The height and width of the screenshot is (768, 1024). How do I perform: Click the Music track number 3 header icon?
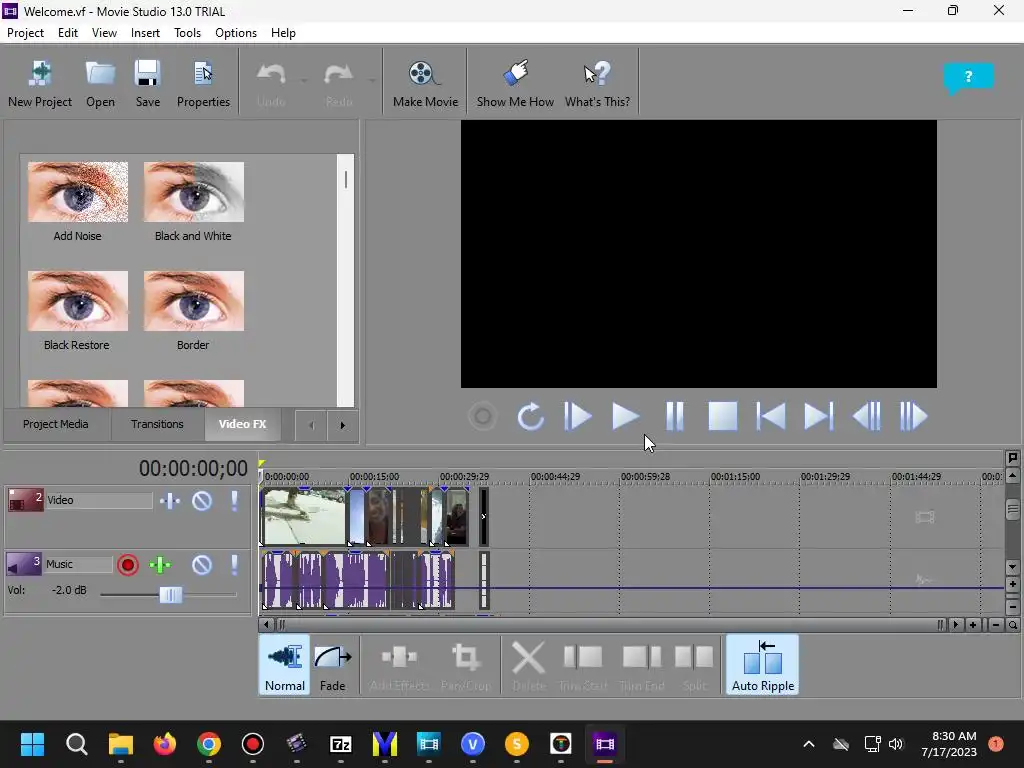pyautogui.click(x=24, y=564)
